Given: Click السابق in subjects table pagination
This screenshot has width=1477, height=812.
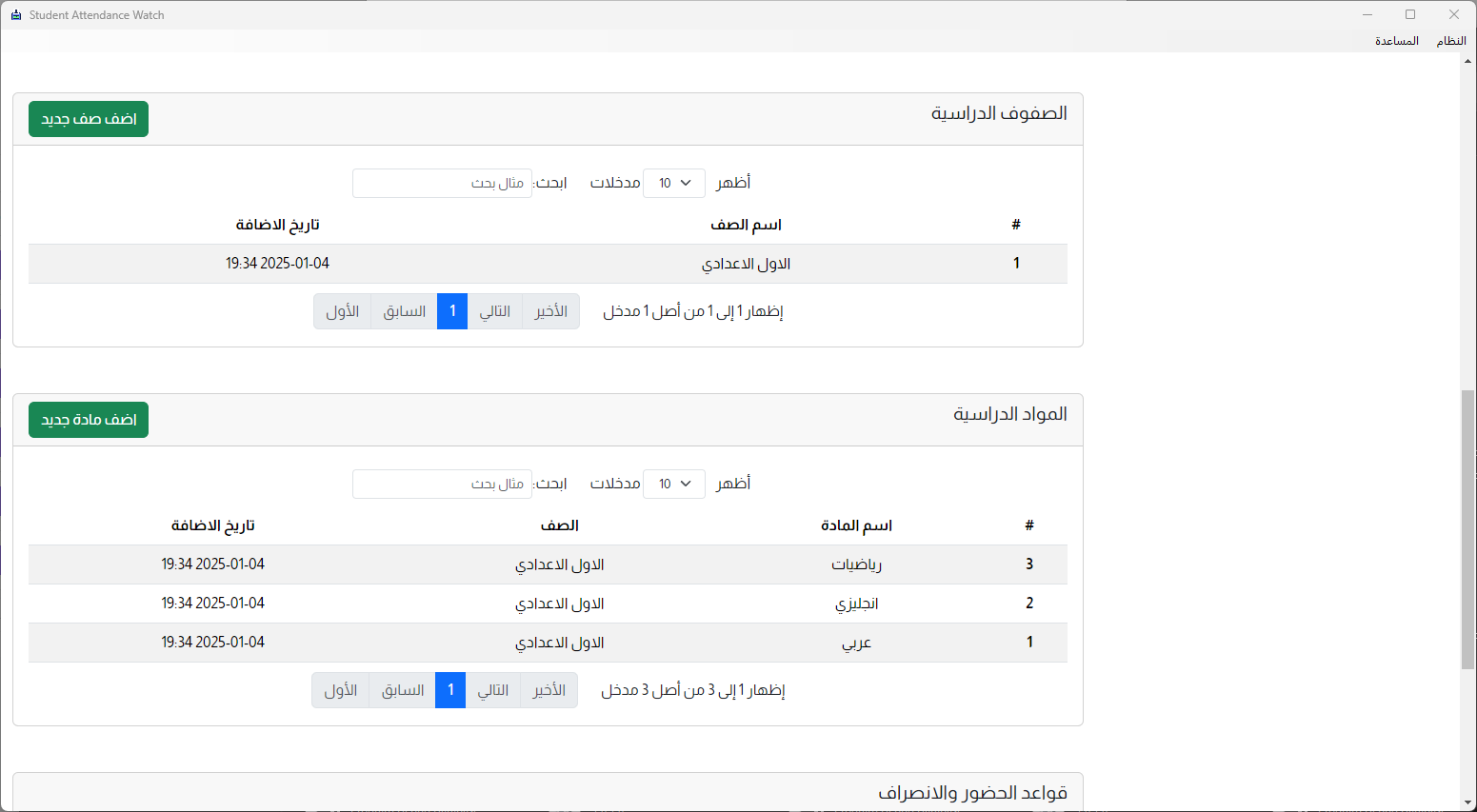Looking at the screenshot, I should pyautogui.click(x=403, y=690).
